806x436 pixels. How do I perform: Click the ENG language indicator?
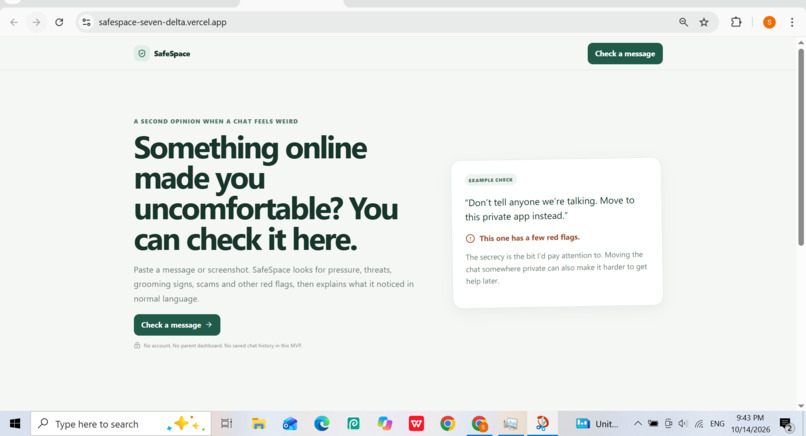717,424
